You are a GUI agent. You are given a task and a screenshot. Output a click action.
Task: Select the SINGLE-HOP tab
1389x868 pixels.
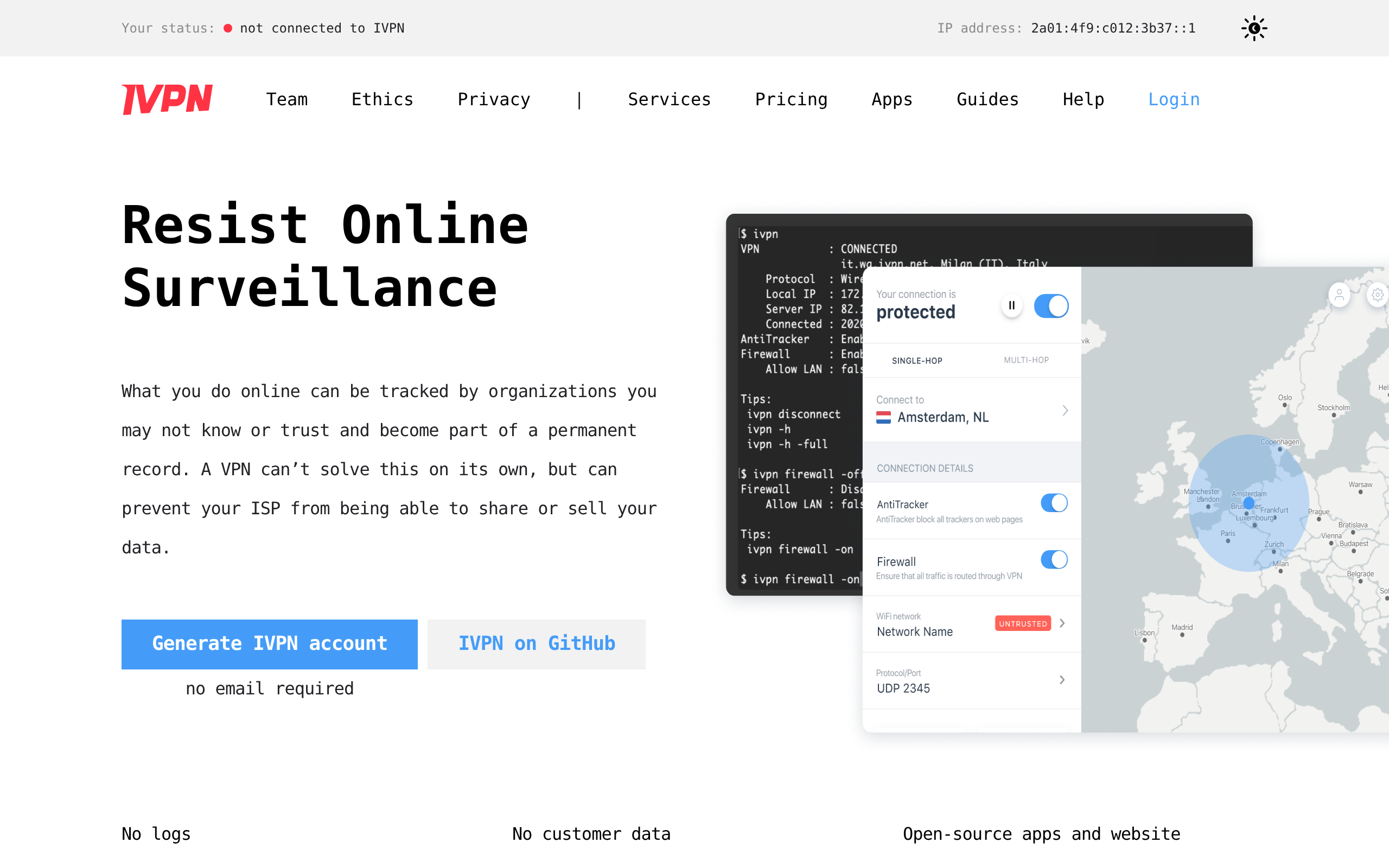(x=916, y=361)
